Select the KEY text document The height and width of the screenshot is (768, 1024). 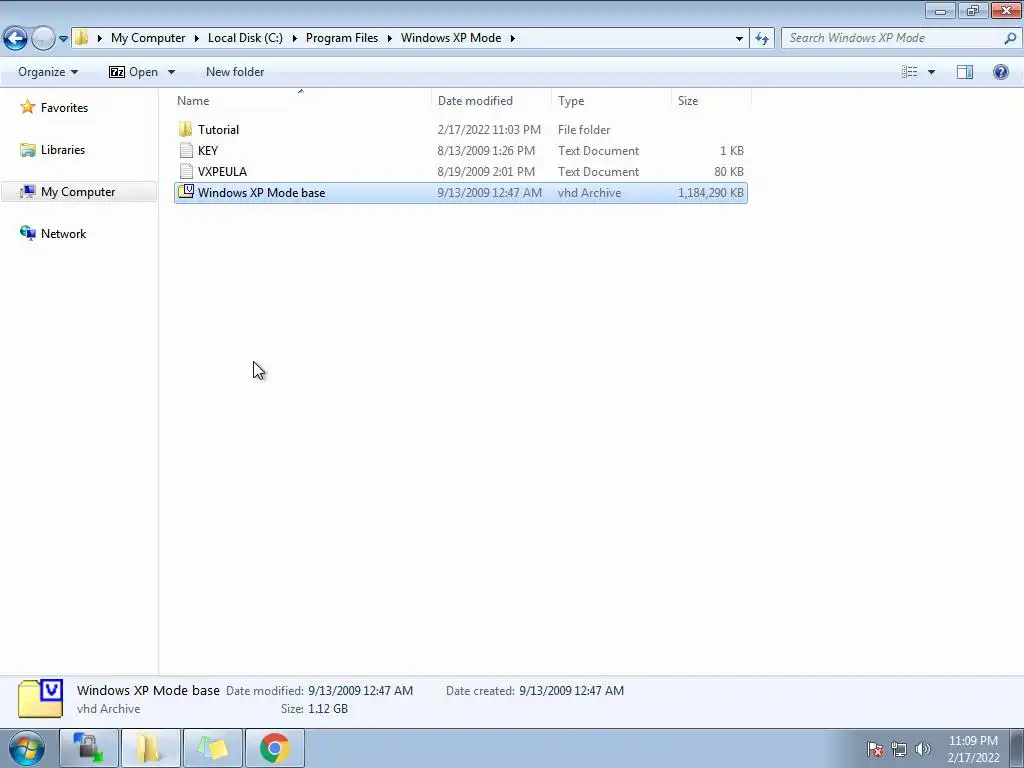[461, 150]
